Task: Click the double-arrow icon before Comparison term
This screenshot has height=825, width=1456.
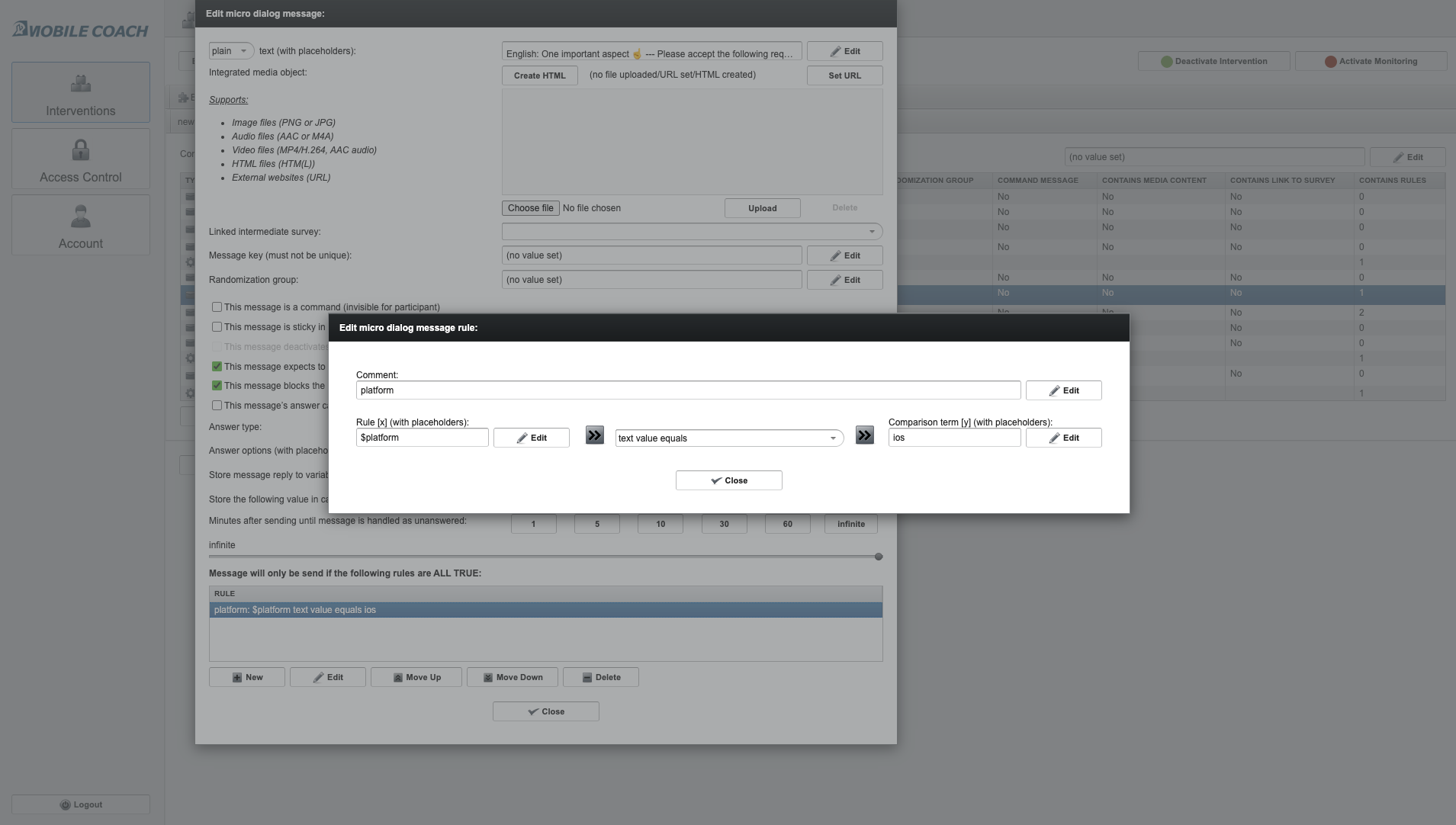Action: point(864,435)
